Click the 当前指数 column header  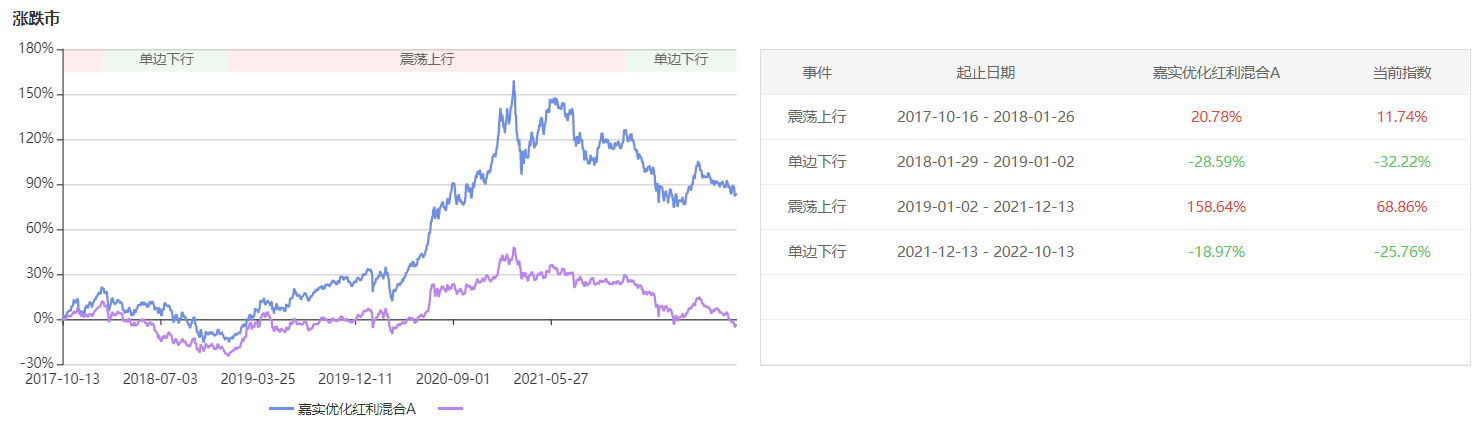point(1401,73)
